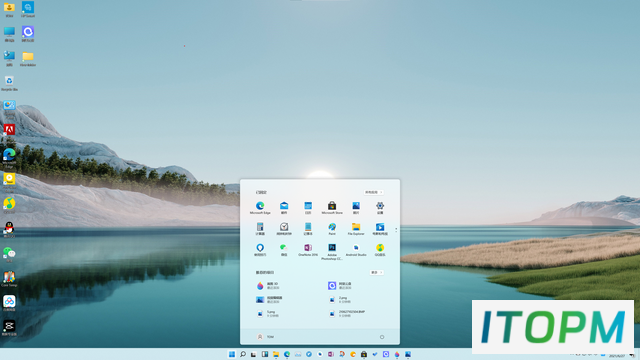640x360 pixels.
Task: Click the All apps button
Action: click(x=373, y=192)
